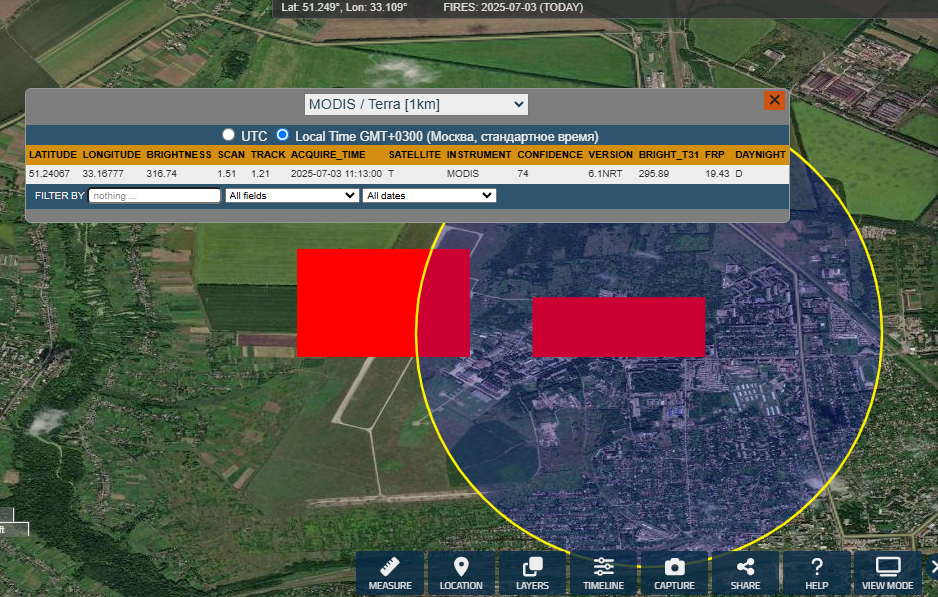
Task: Select the FRP value 19.43
Action: (717, 173)
